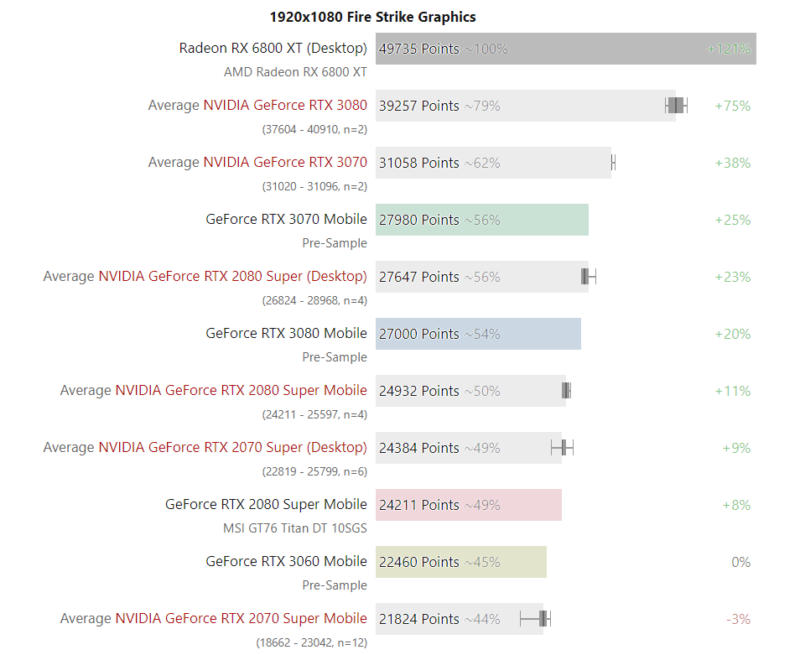
Task: Open the NVIDIA GeForce RTX 3080 link
Action: [x=285, y=105]
